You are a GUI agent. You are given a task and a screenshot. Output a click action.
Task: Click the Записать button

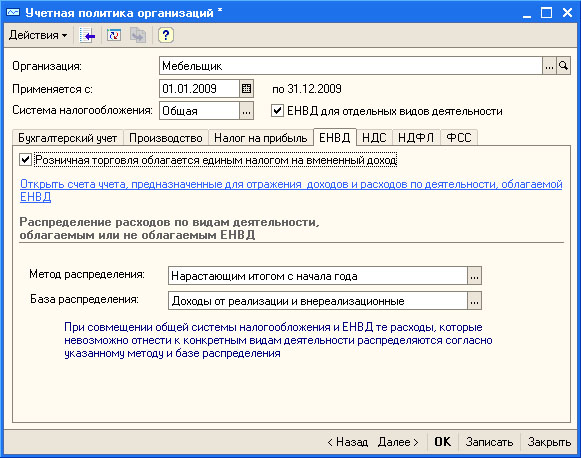(489, 442)
